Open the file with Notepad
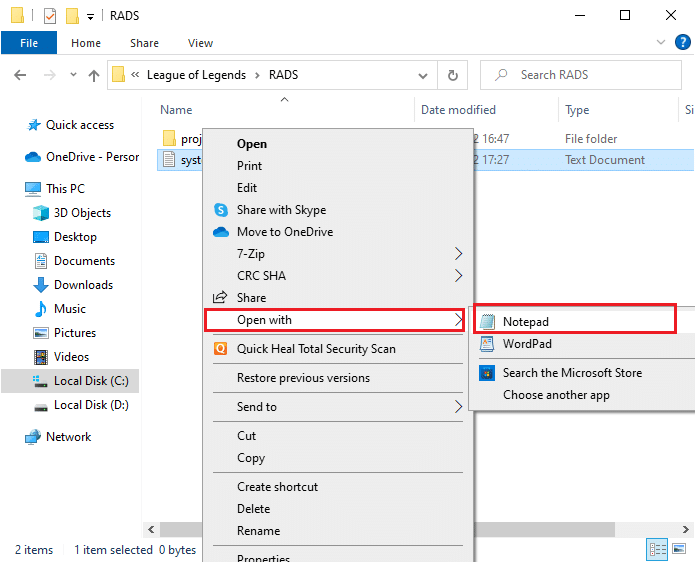 tap(575, 321)
